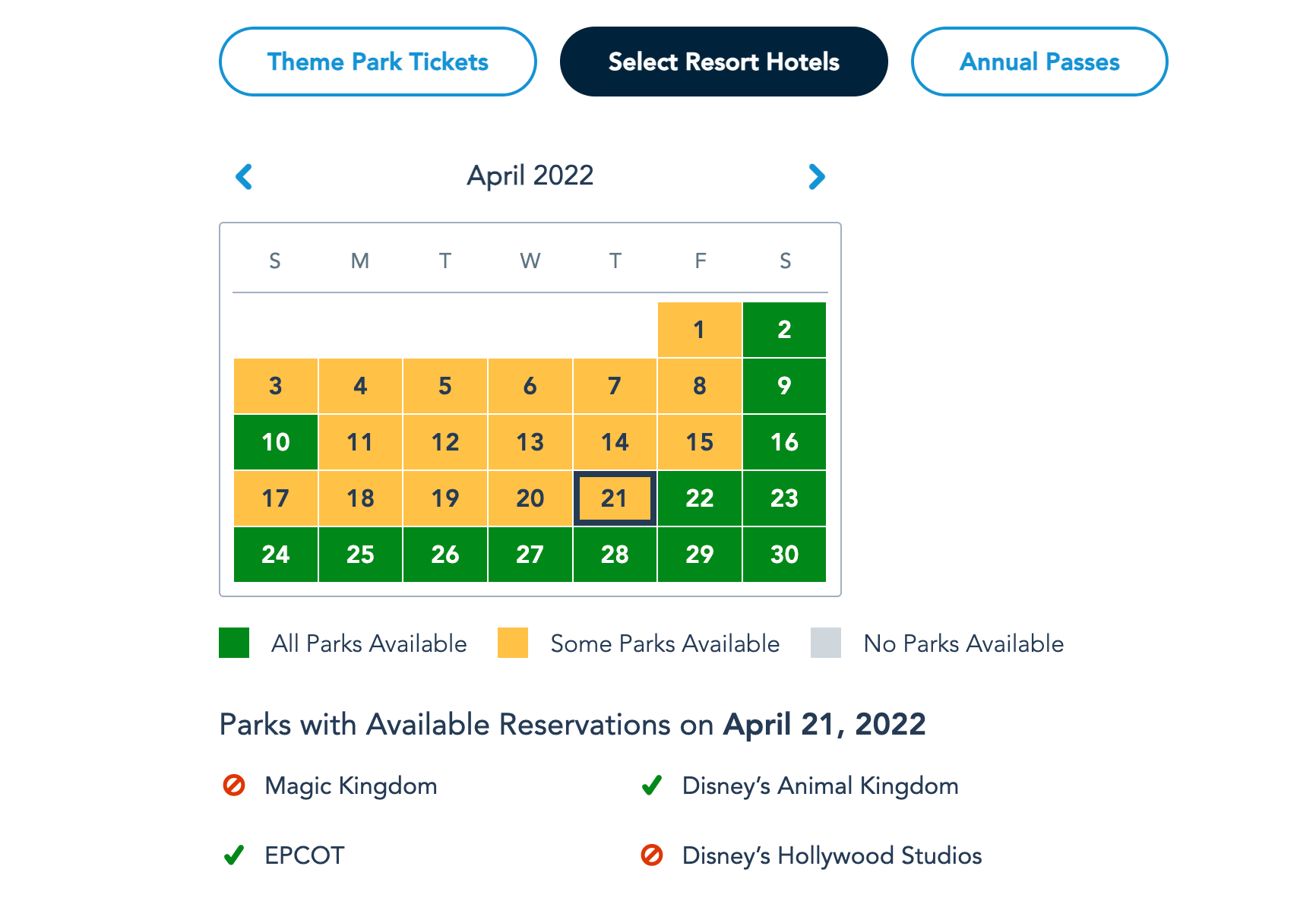Click Magic Kingdom unavailable icon

click(234, 785)
